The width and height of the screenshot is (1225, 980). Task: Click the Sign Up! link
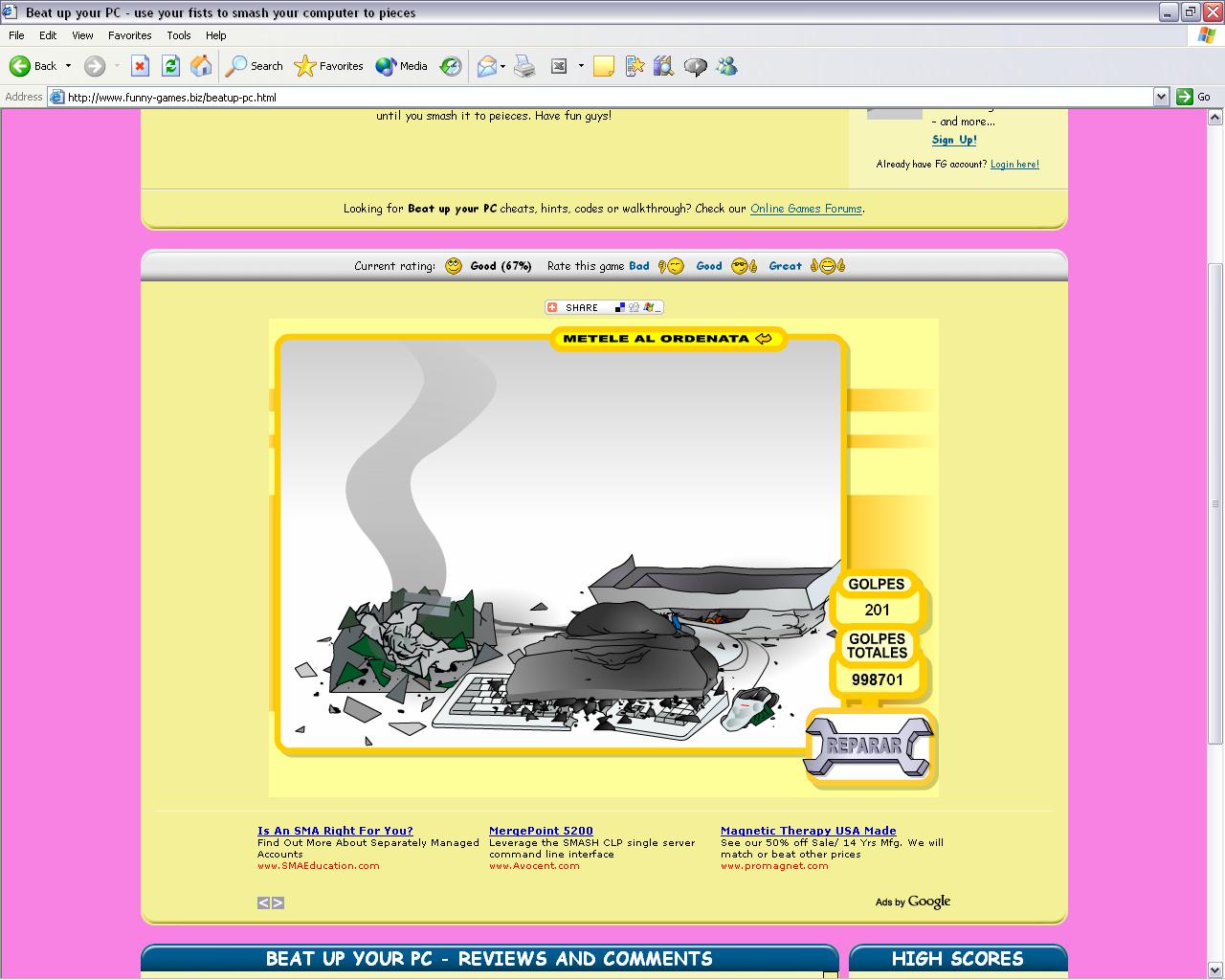pyautogui.click(x=954, y=140)
